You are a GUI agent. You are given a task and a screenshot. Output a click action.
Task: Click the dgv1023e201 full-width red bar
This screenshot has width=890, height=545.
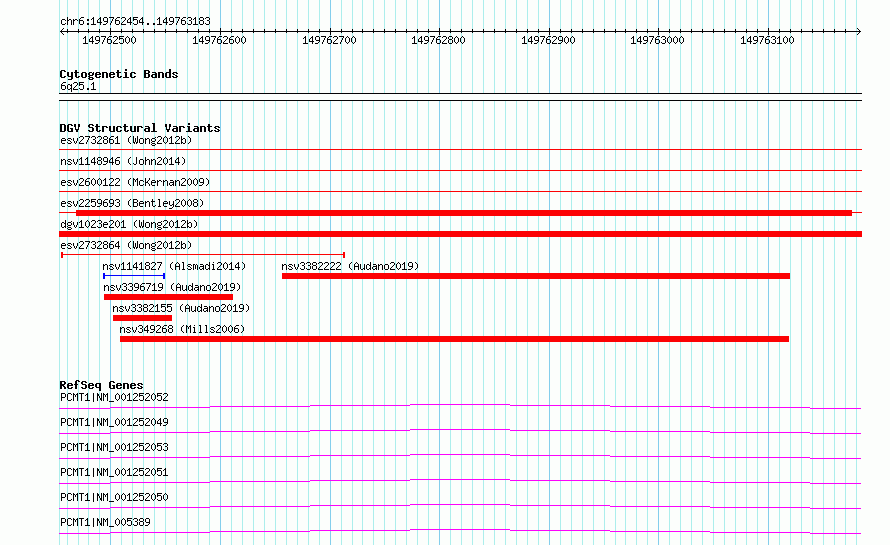pos(460,234)
